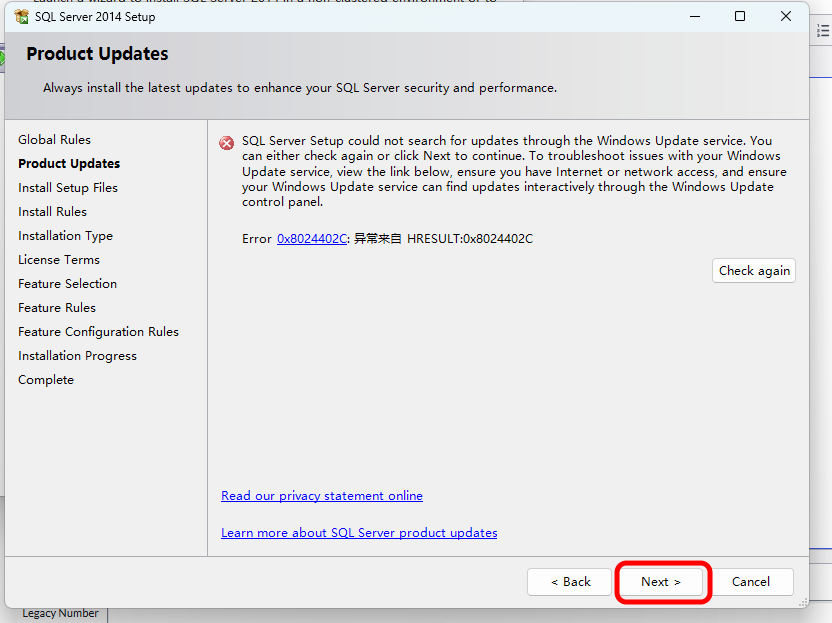Image resolution: width=832 pixels, height=623 pixels.
Task: Click the list icon in background window
Action: [x=822, y=31]
